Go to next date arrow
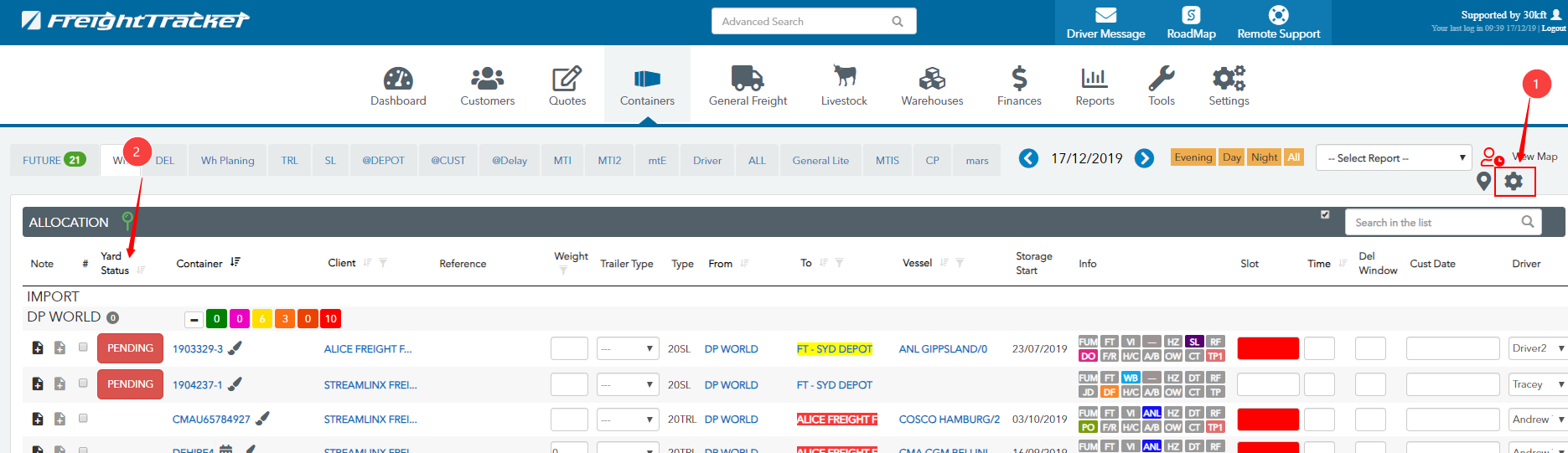This screenshot has height=453, width=1568. click(x=1144, y=158)
